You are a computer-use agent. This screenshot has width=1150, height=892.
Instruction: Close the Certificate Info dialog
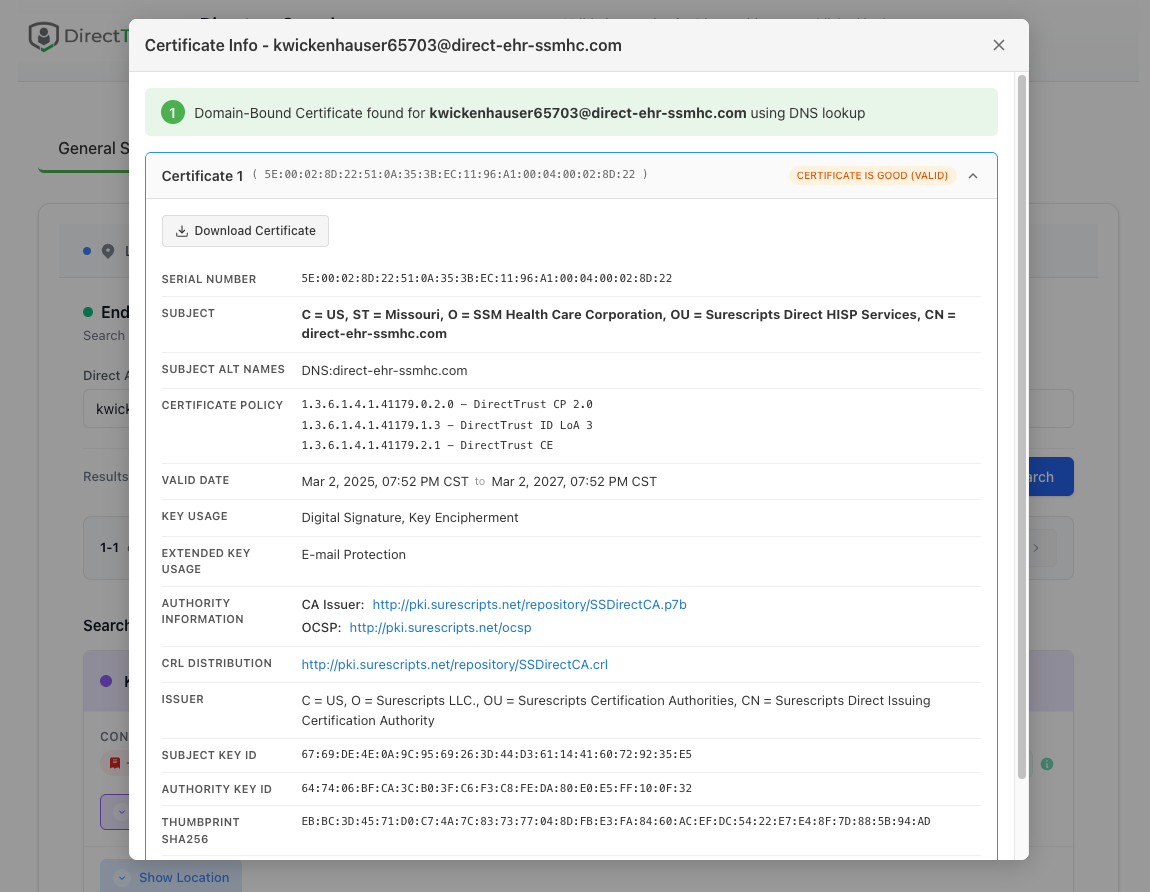[x=998, y=45]
